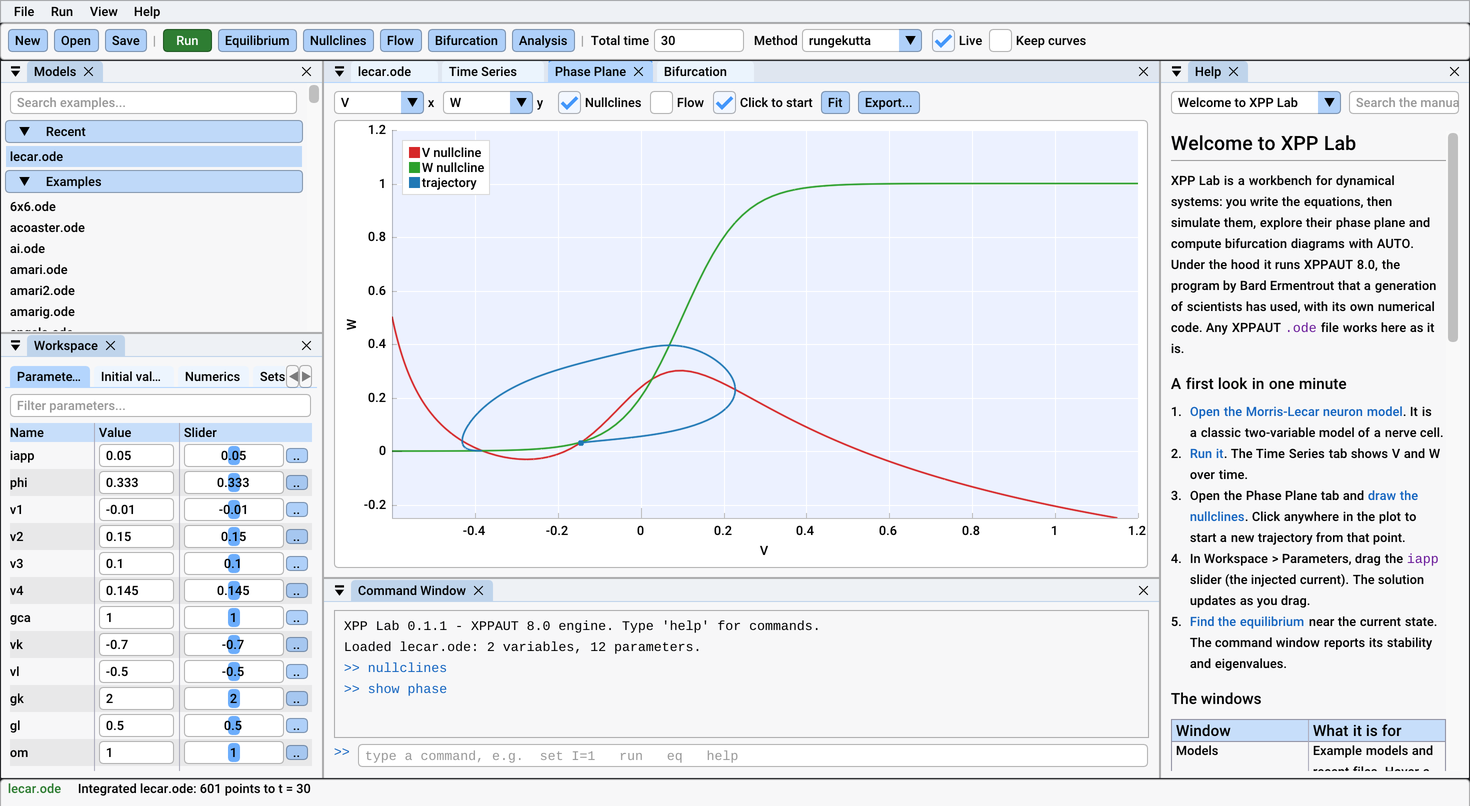Open the Workspace panel menu triangle icon
The height and width of the screenshot is (806, 1470).
tap(16, 346)
